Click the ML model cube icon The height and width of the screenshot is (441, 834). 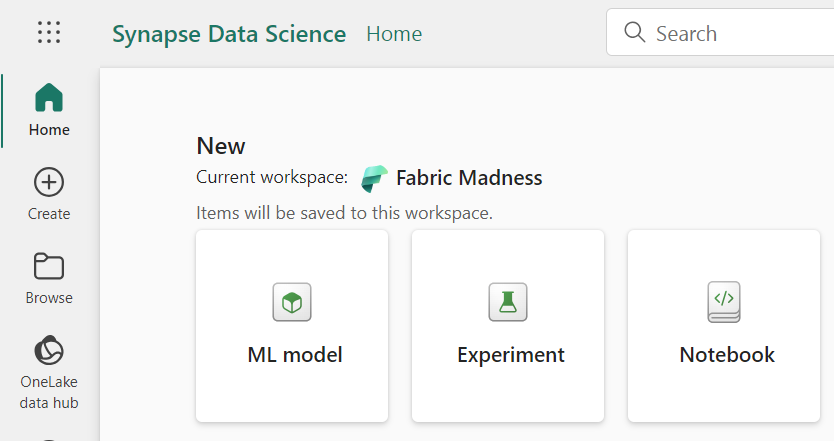point(292,301)
